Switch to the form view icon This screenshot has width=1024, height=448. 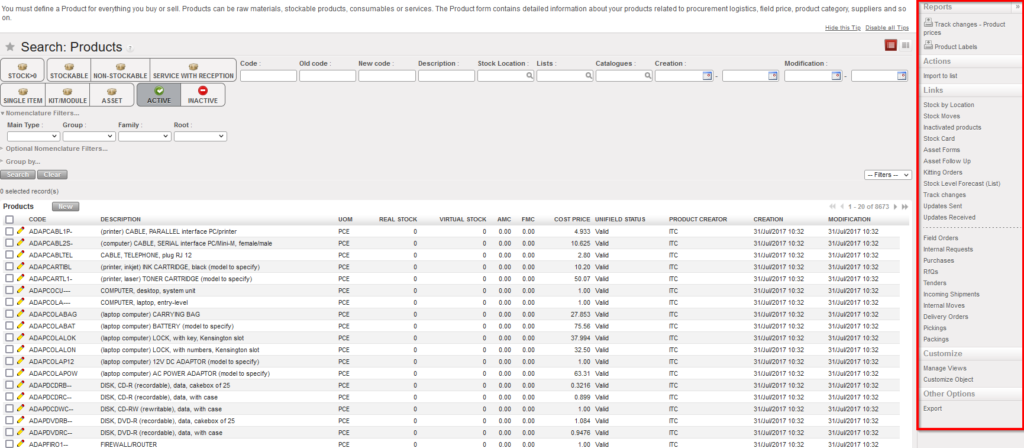[x=906, y=45]
